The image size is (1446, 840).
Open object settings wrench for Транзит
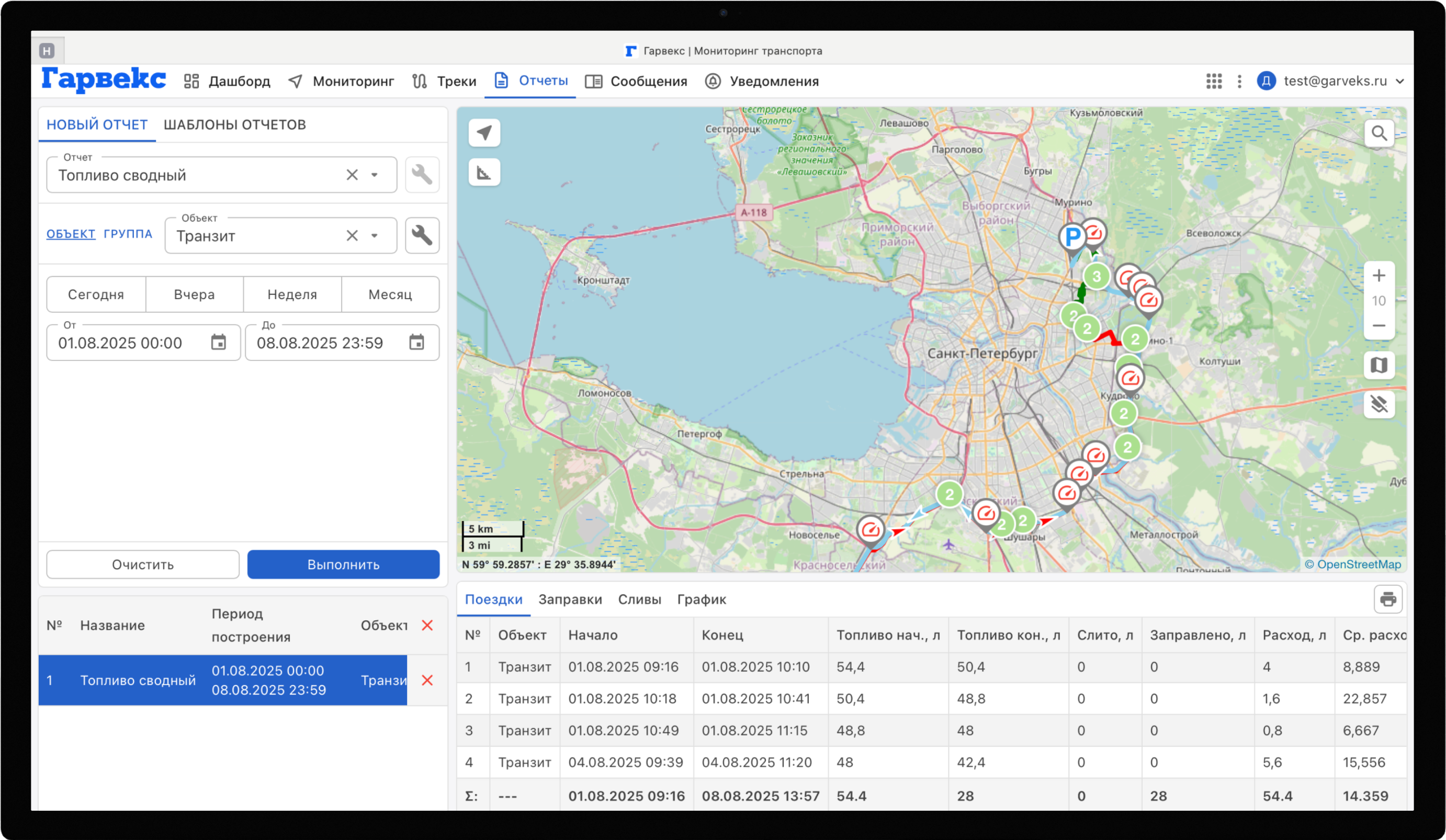pos(422,235)
